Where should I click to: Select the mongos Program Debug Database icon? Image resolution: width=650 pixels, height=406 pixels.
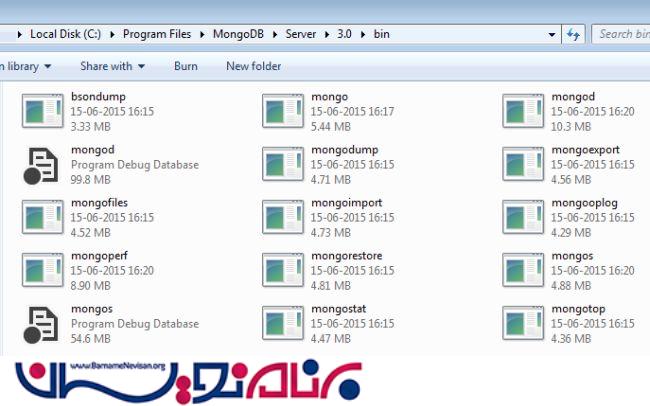[41, 324]
